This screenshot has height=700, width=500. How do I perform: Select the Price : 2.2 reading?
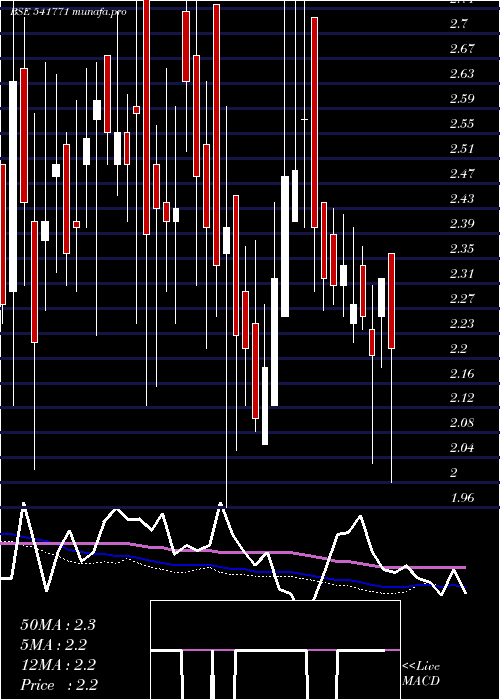(x=59, y=685)
